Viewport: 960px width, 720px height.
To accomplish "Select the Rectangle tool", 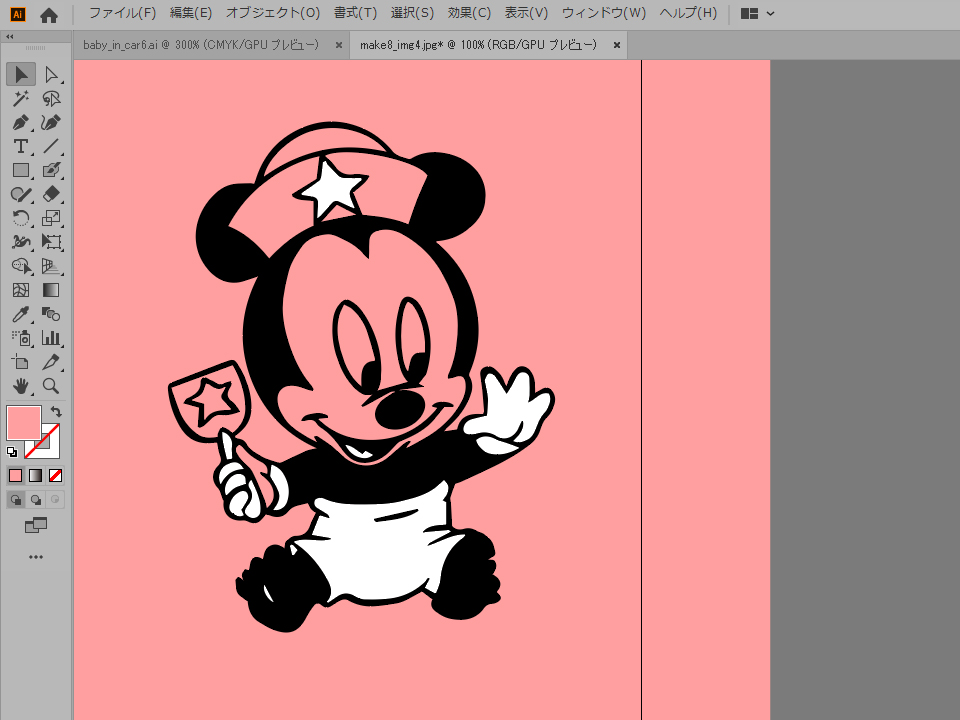I will (21, 170).
